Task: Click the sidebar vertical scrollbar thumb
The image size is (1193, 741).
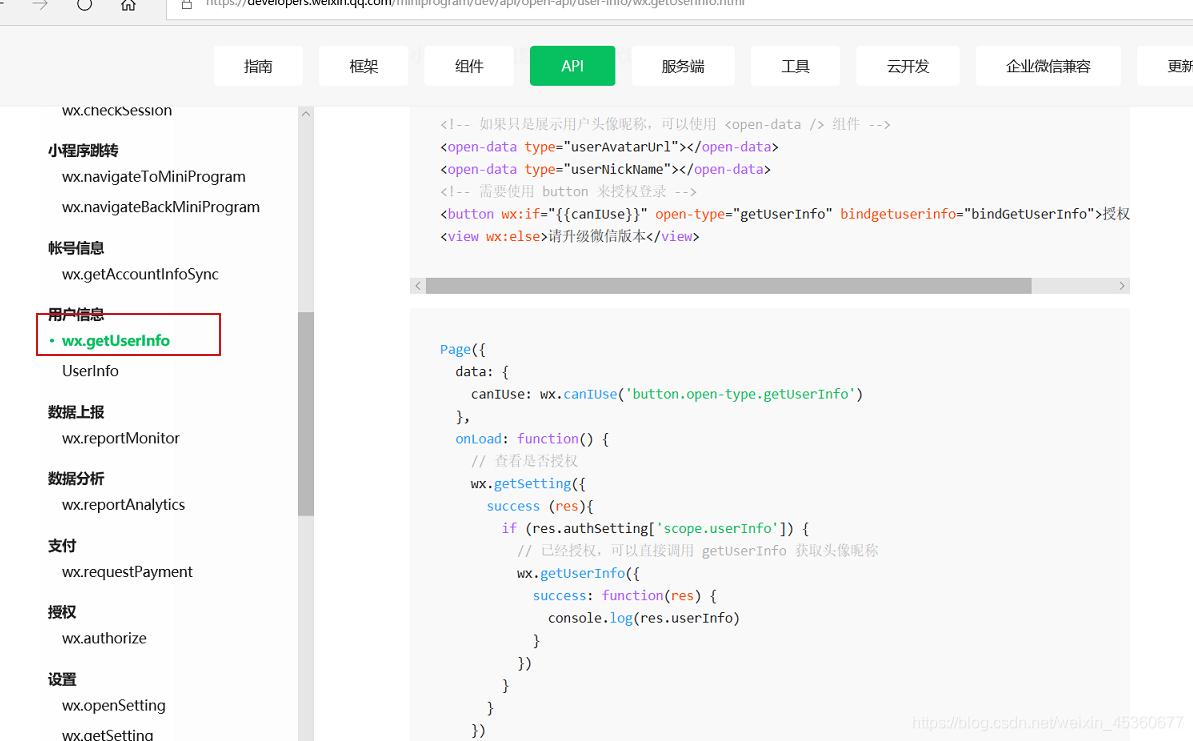Action: coord(306,414)
